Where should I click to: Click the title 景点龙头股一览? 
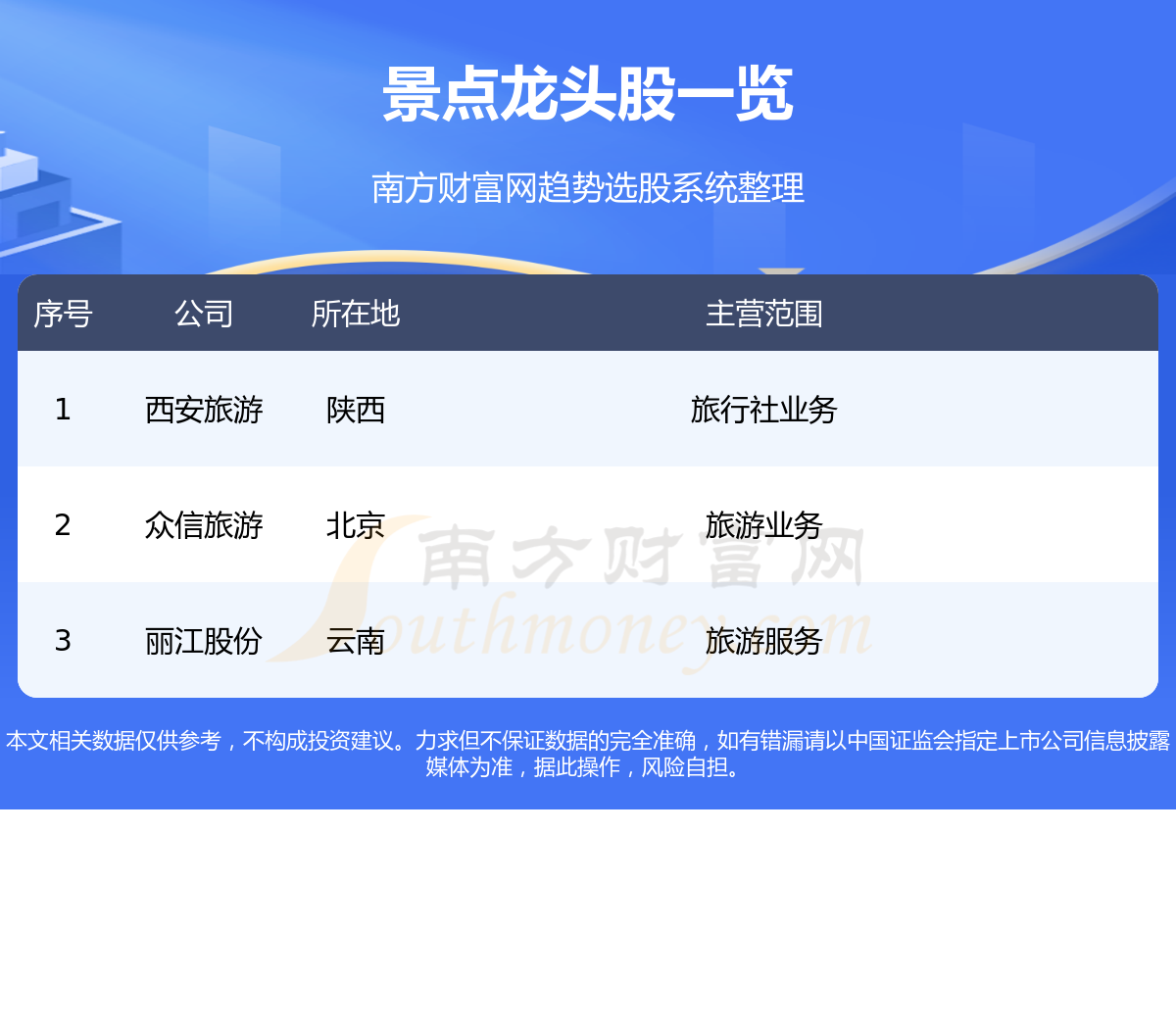click(588, 95)
